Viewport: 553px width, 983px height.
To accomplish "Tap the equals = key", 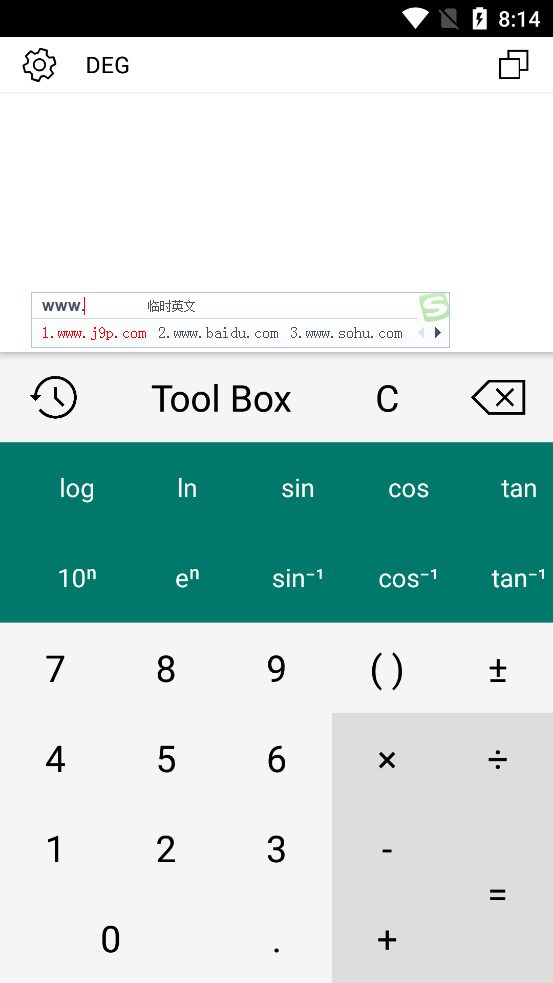I will tap(498, 895).
